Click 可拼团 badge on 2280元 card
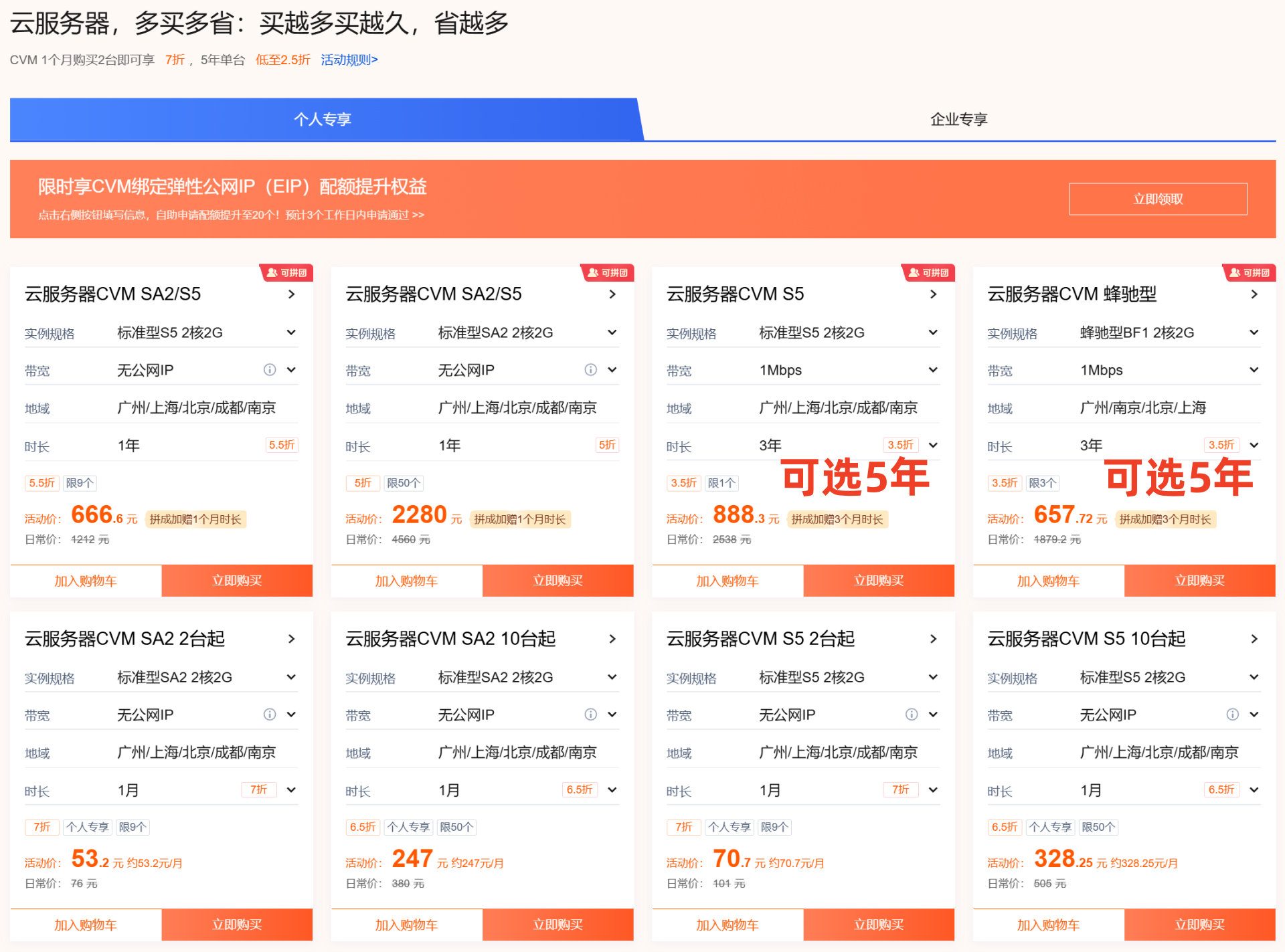Image resolution: width=1285 pixels, height=952 pixels. [x=607, y=273]
